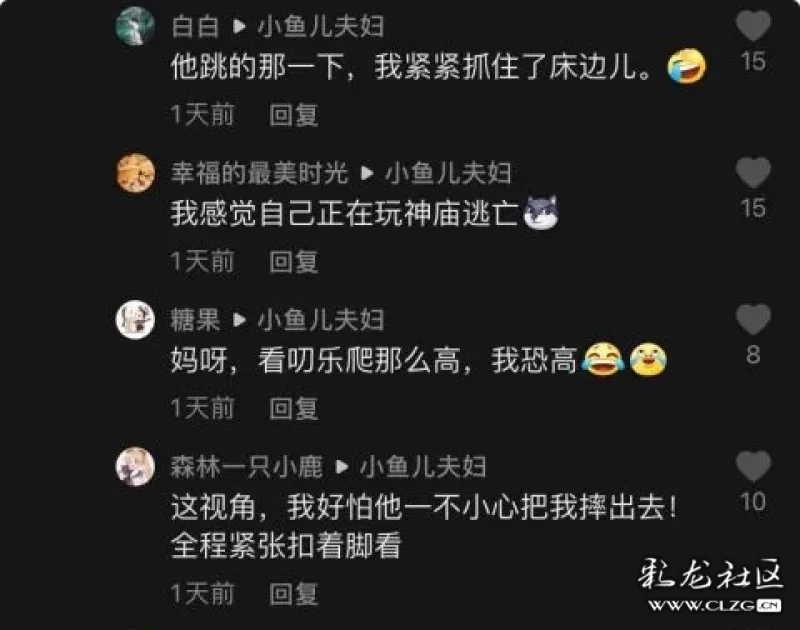Like 幸福的最美时光's comment heart

coord(753,172)
